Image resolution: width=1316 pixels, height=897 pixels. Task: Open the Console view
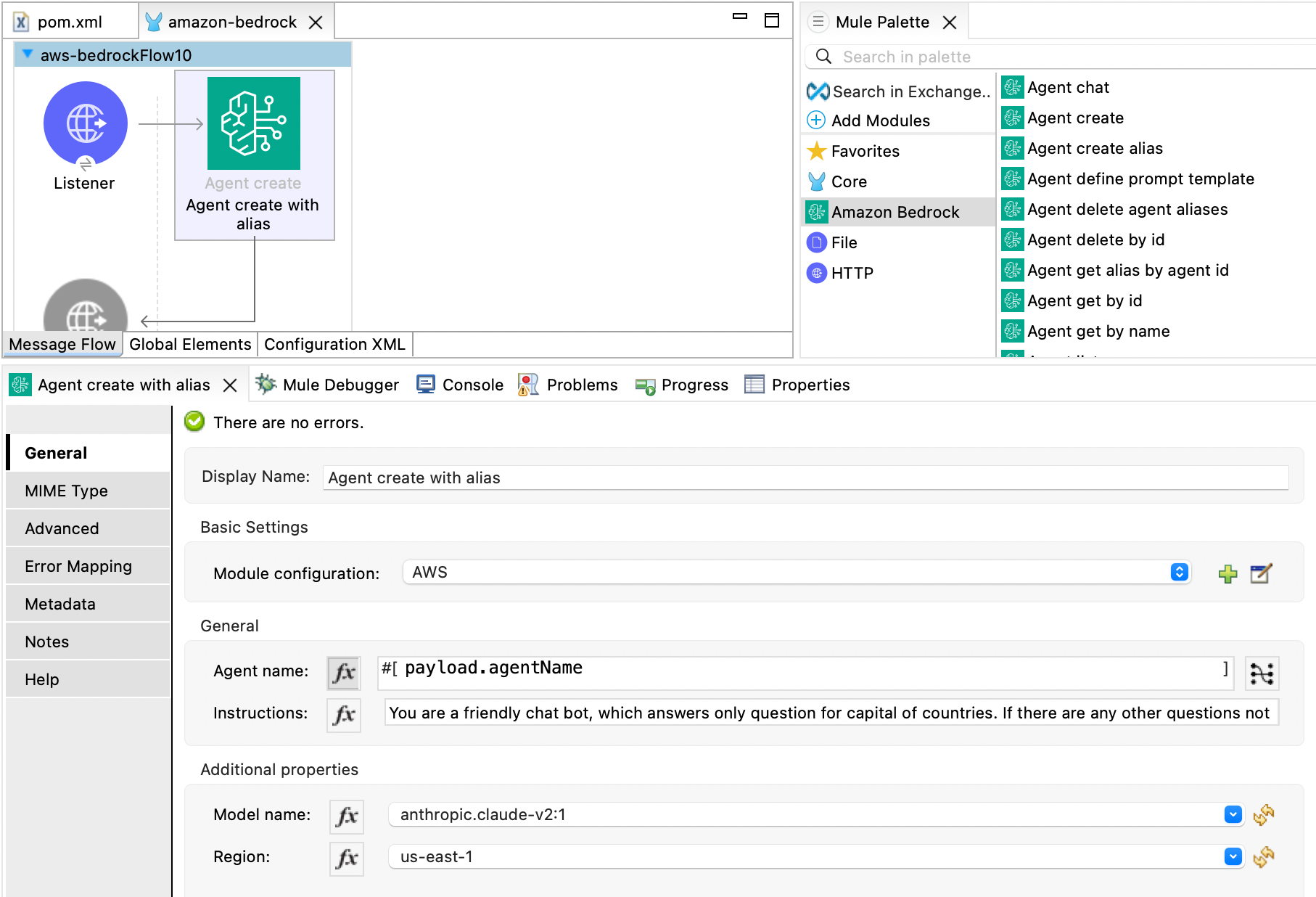(x=460, y=385)
